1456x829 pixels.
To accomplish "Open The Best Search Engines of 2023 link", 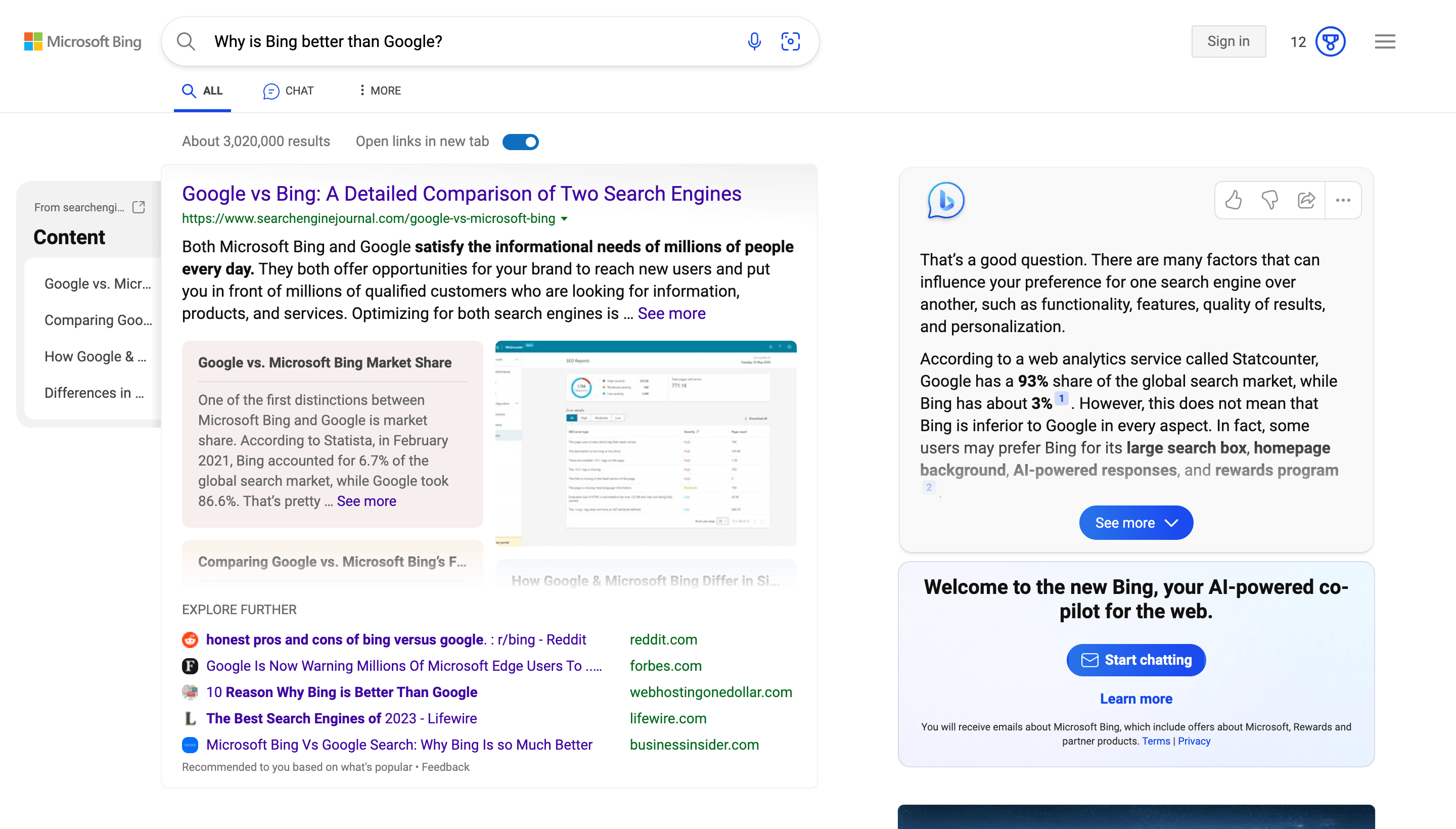I will click(x=341, y=718).
